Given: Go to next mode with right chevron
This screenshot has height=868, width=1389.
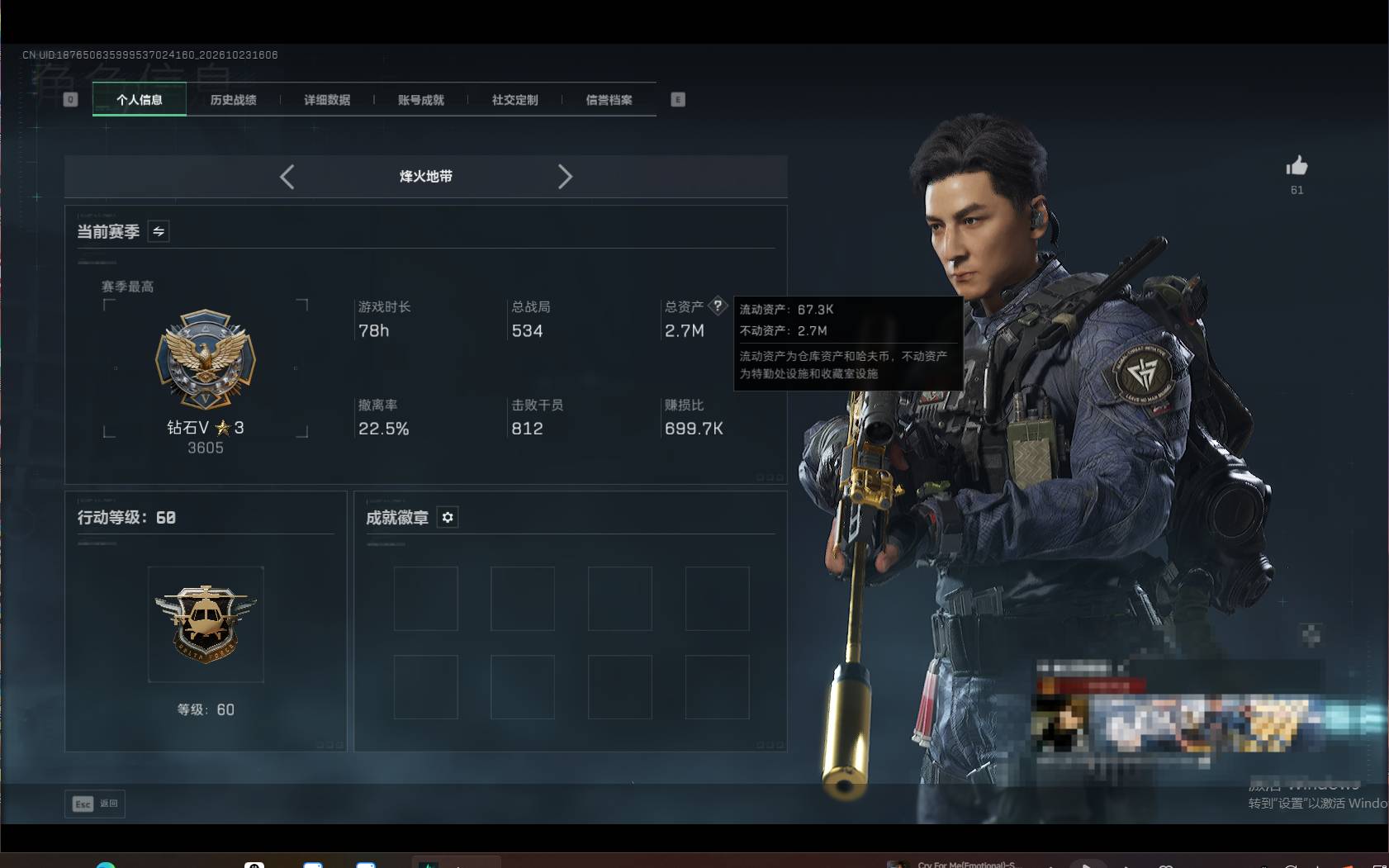Looking at the screenshot, I should [565, 177].
